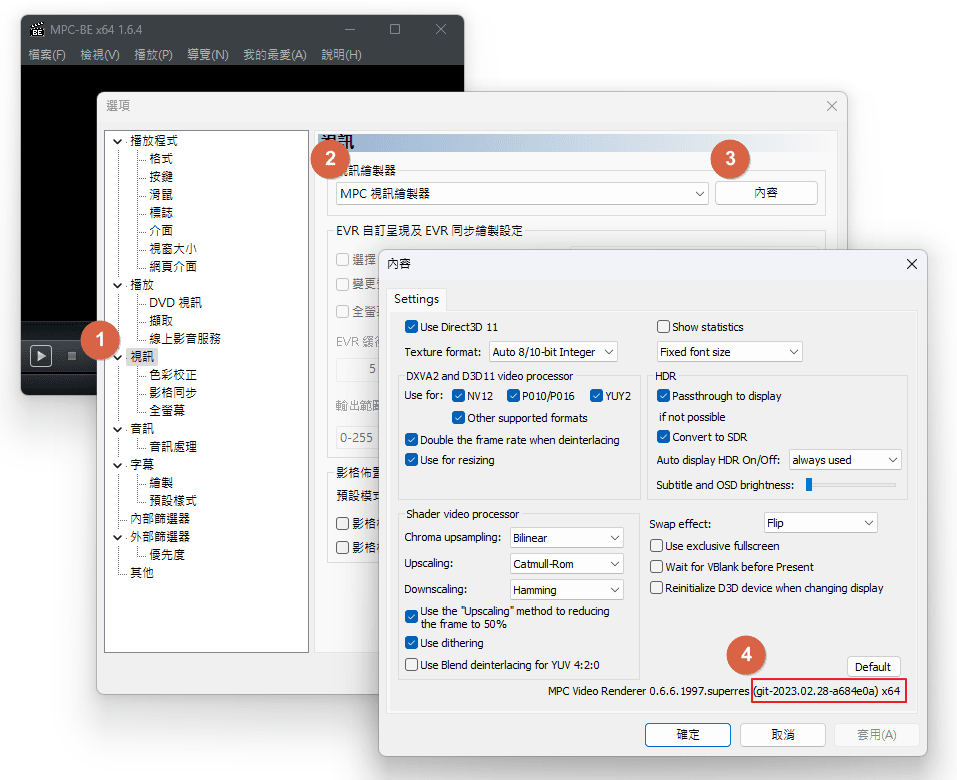Enable Use exclusive fullscreen checkbox
The image size is (957, 780).
pyautogui.click(x=657, y=546)
